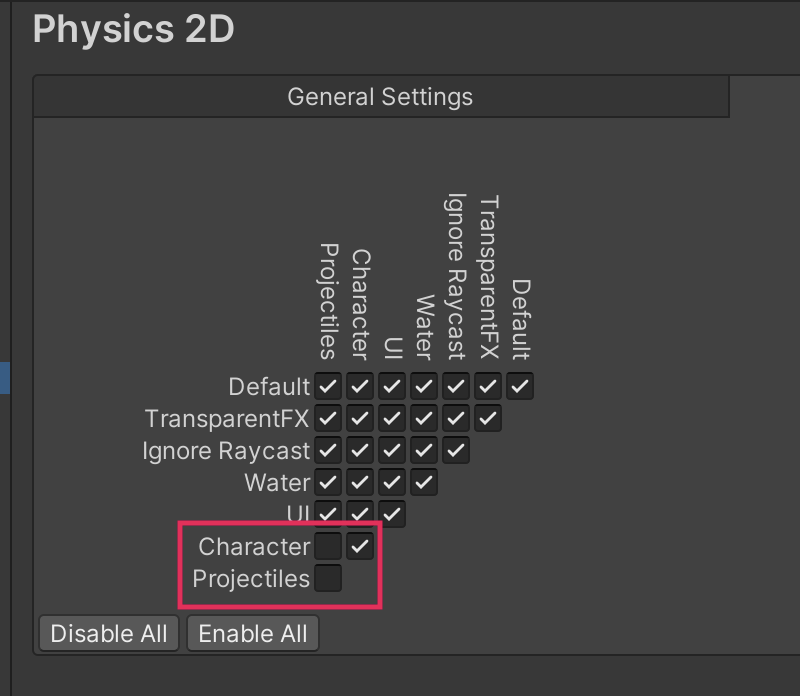Image resolution: width=800 pixels, height=696 pixels.
Task: Open the General Settings tab
Action: click(380, 97)
